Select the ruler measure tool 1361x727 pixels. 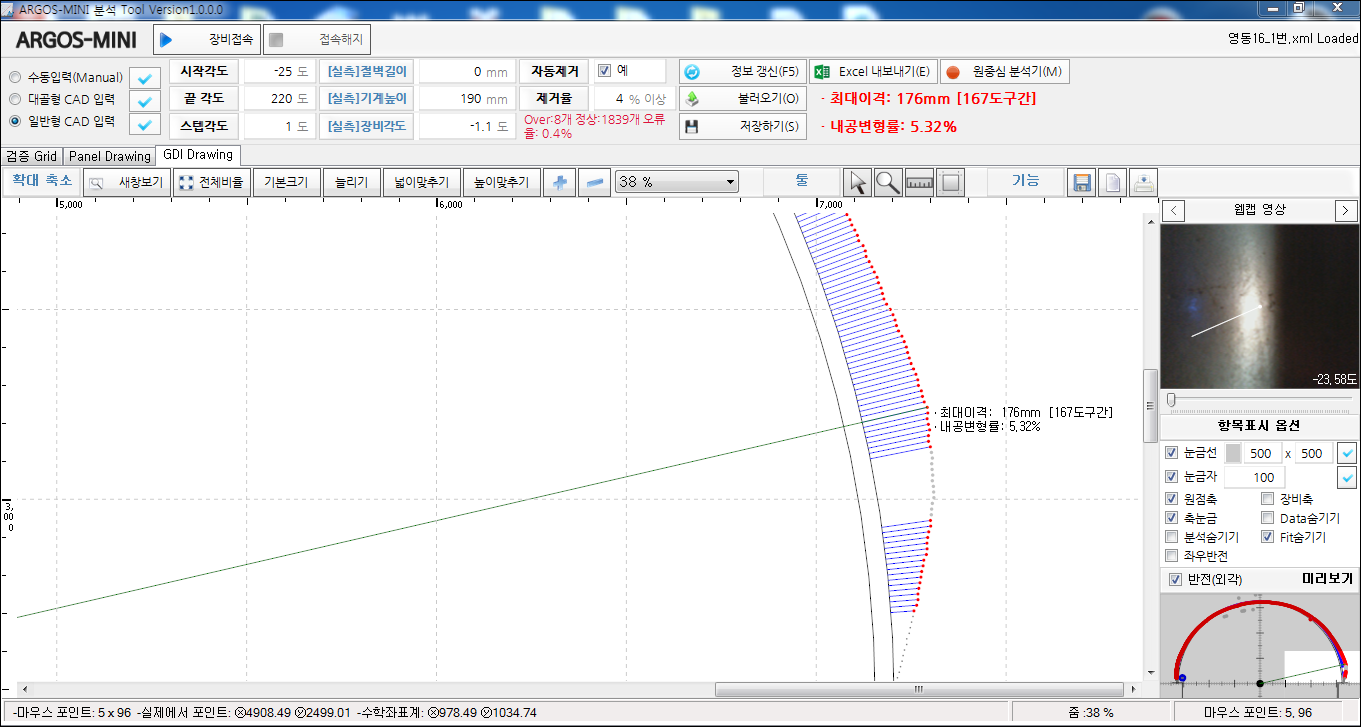[919, 182]
